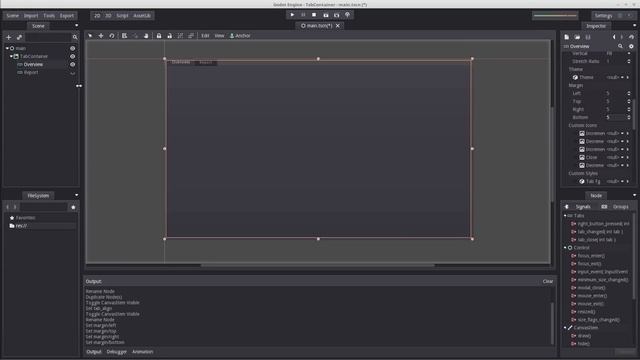Viewport: 640px width, 360px height.
Task: Open the Anchor dropdown
Action: [x=240, y=36]
